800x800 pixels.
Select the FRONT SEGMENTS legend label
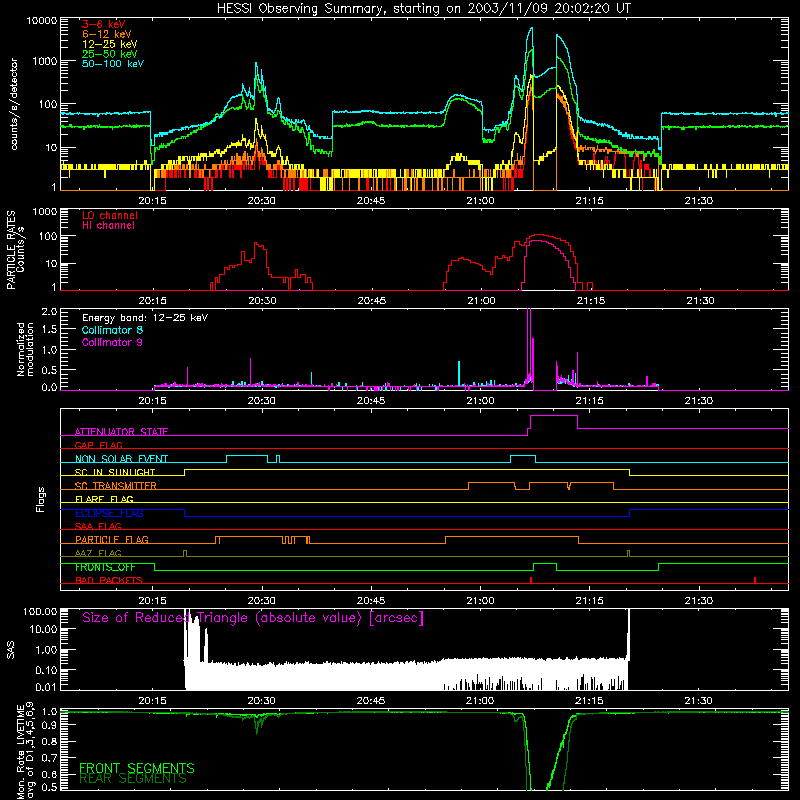click(x=137, y=768)
